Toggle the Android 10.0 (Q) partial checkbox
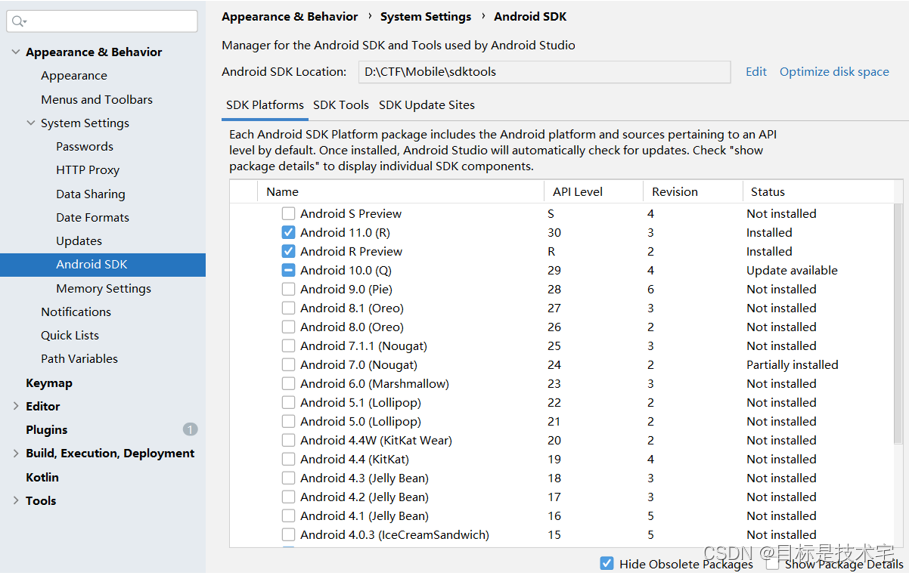 point(288,270)
